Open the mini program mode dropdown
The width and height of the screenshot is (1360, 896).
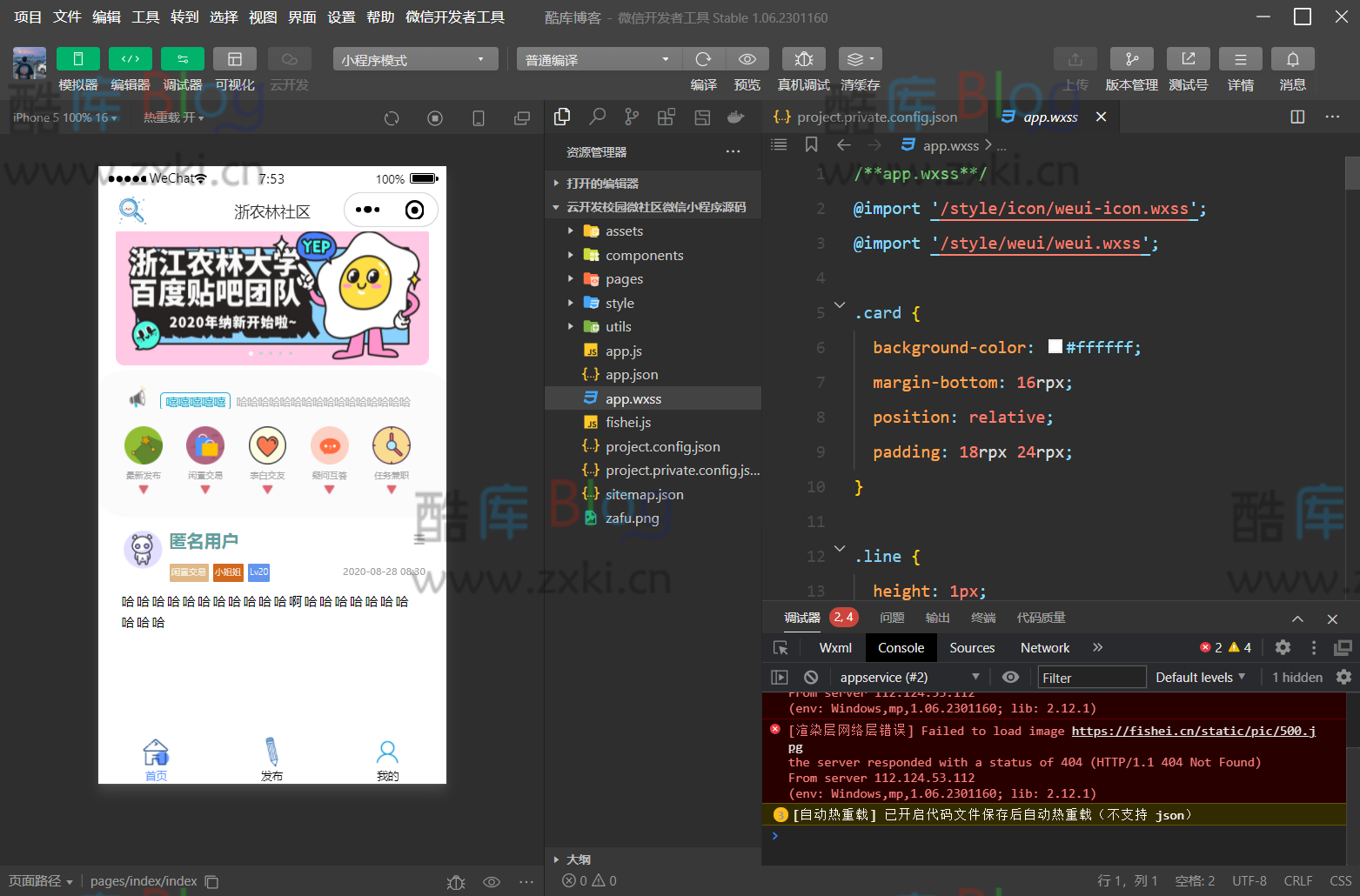415,59
